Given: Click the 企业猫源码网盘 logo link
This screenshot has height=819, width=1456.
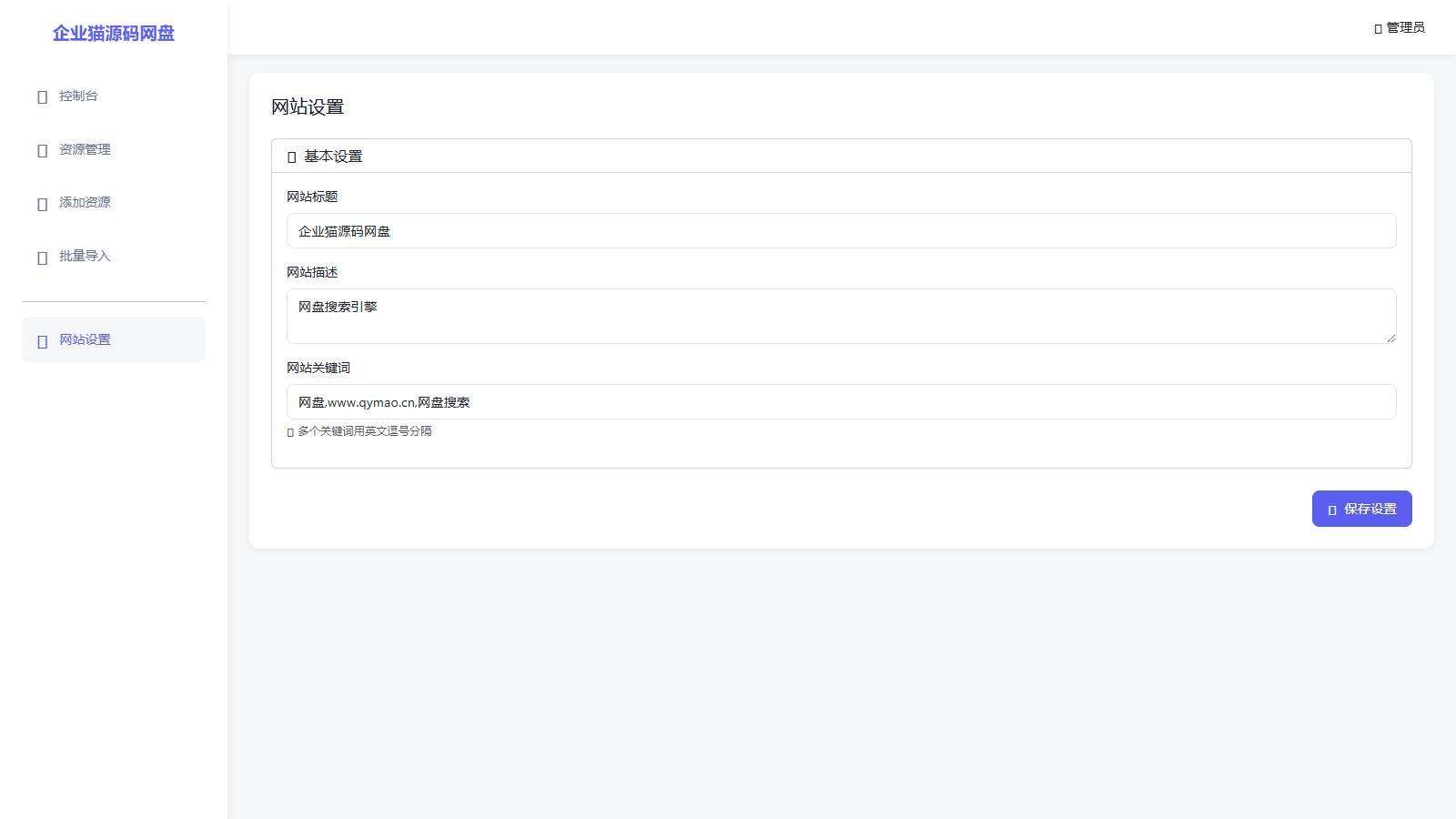Looking at the screenshot, I should point(114,33).
